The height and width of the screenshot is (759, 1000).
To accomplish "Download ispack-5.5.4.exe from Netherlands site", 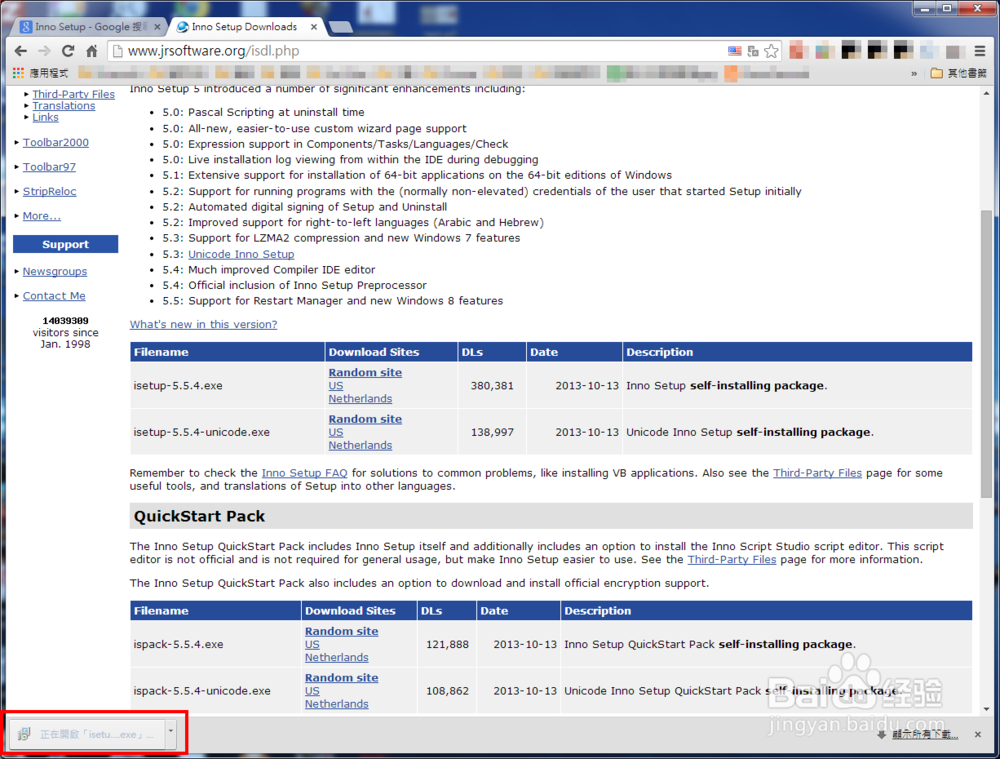I will [337, 658].
